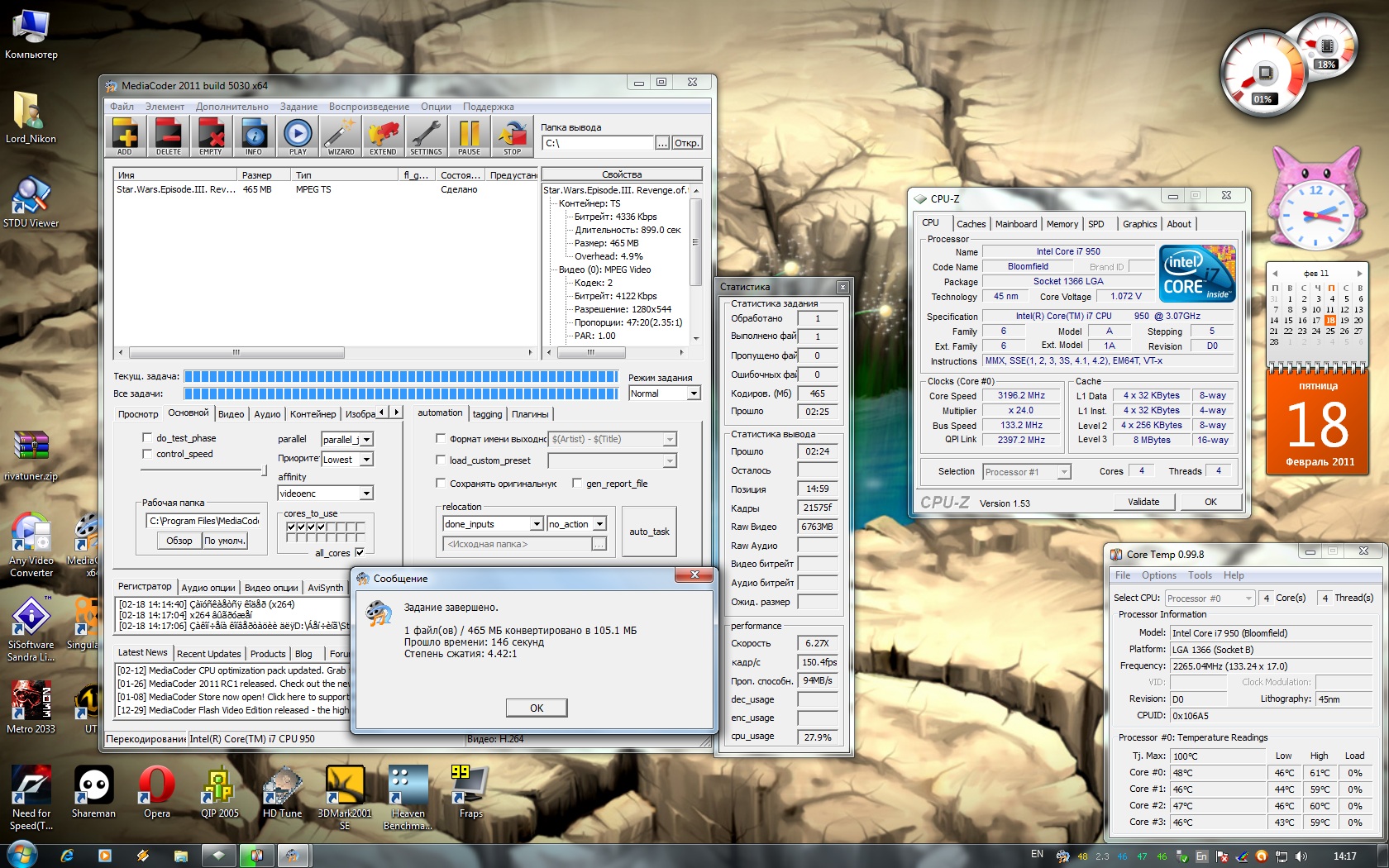The image size is (1389, 868).
Task: Open the Режим задания Normal dropdown
Action: pyautogui.click(x=665, y=393)
